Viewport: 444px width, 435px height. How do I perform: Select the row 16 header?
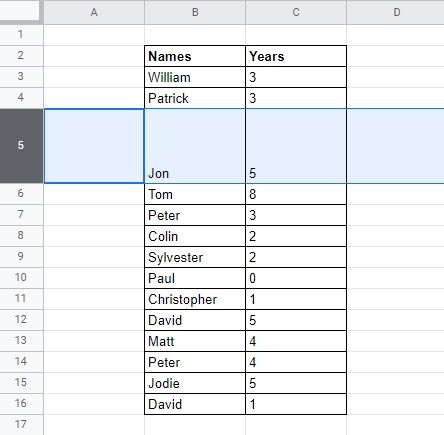coord(21,404)
